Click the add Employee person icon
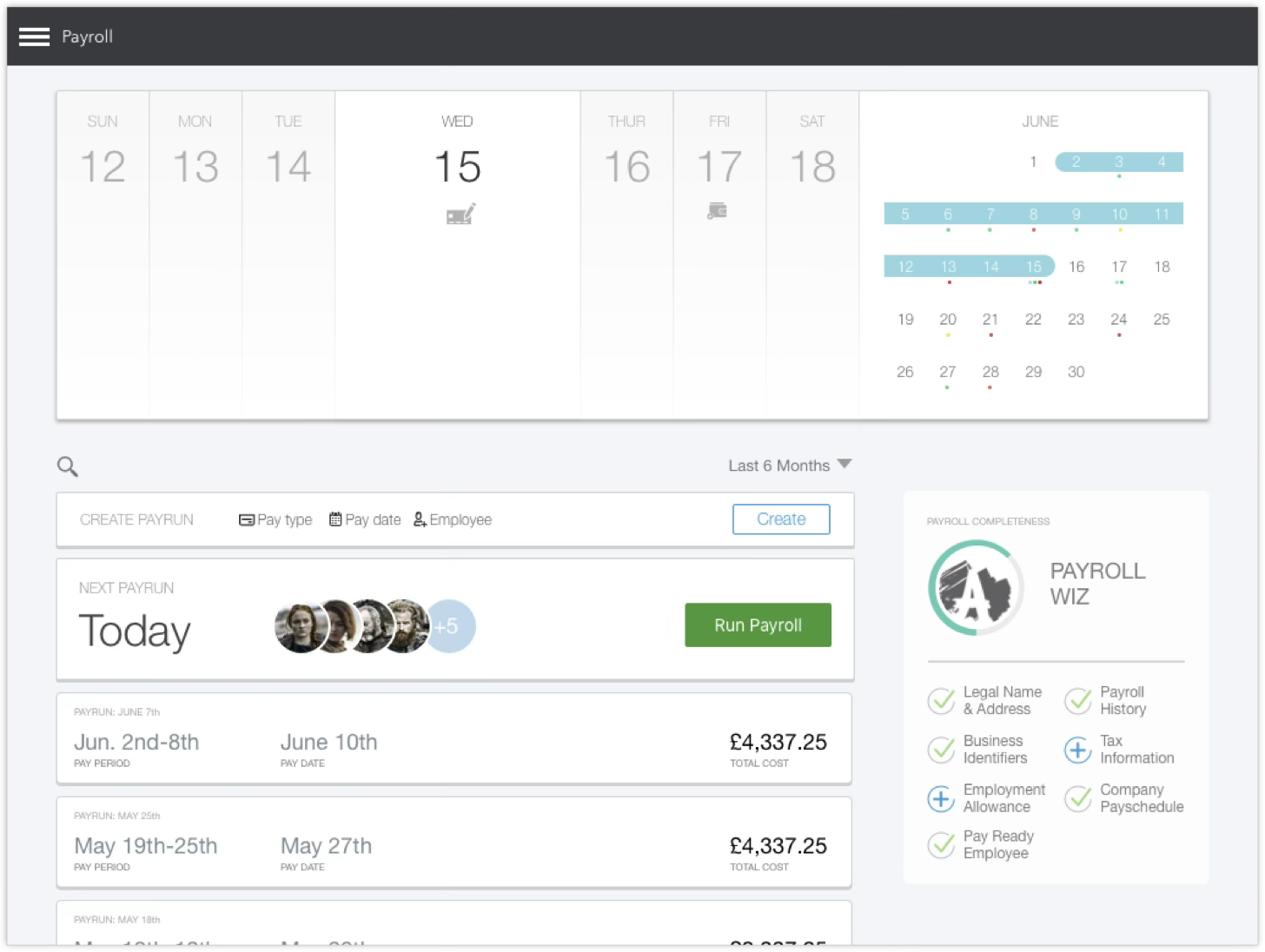 (x=420, y=519)
